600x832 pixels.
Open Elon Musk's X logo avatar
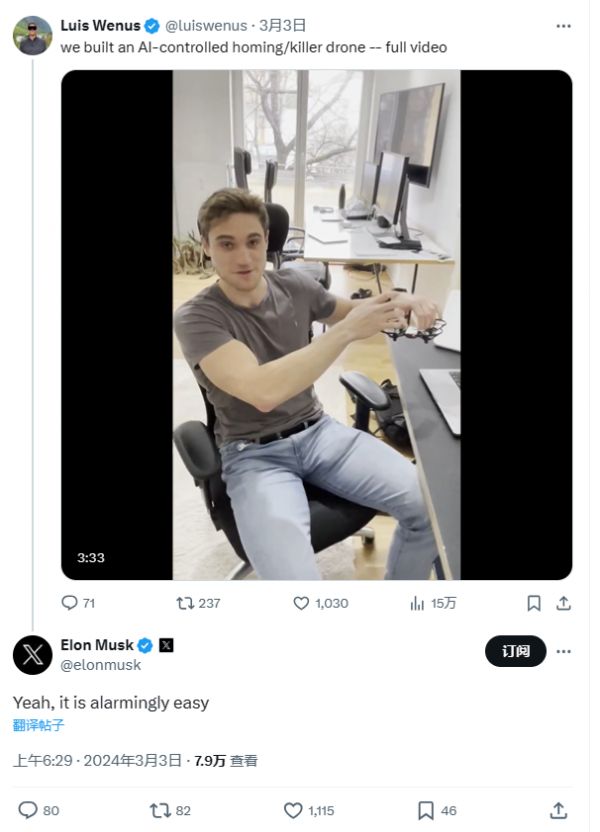(x=32, y=655)
